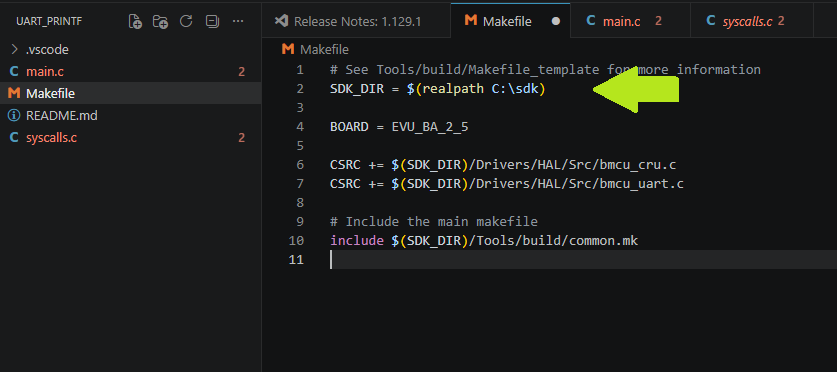837x372 pixels.
Task: Click the UART_PRINTF explorer section title
Action: (49, 21)
